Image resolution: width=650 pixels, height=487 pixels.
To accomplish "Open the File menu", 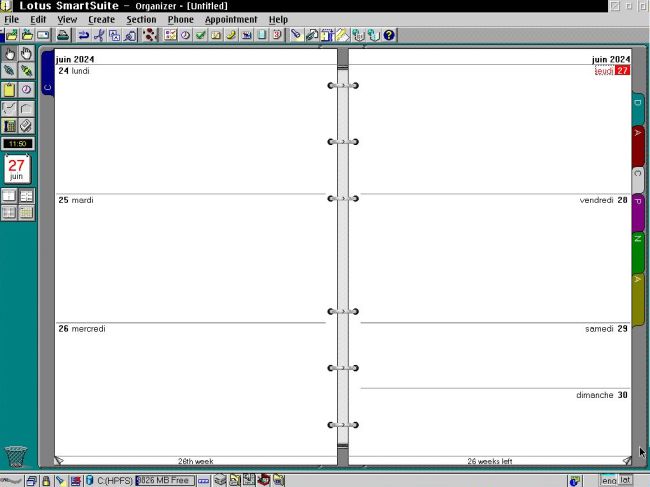I will pyautogui.click(x=12, y=19).
